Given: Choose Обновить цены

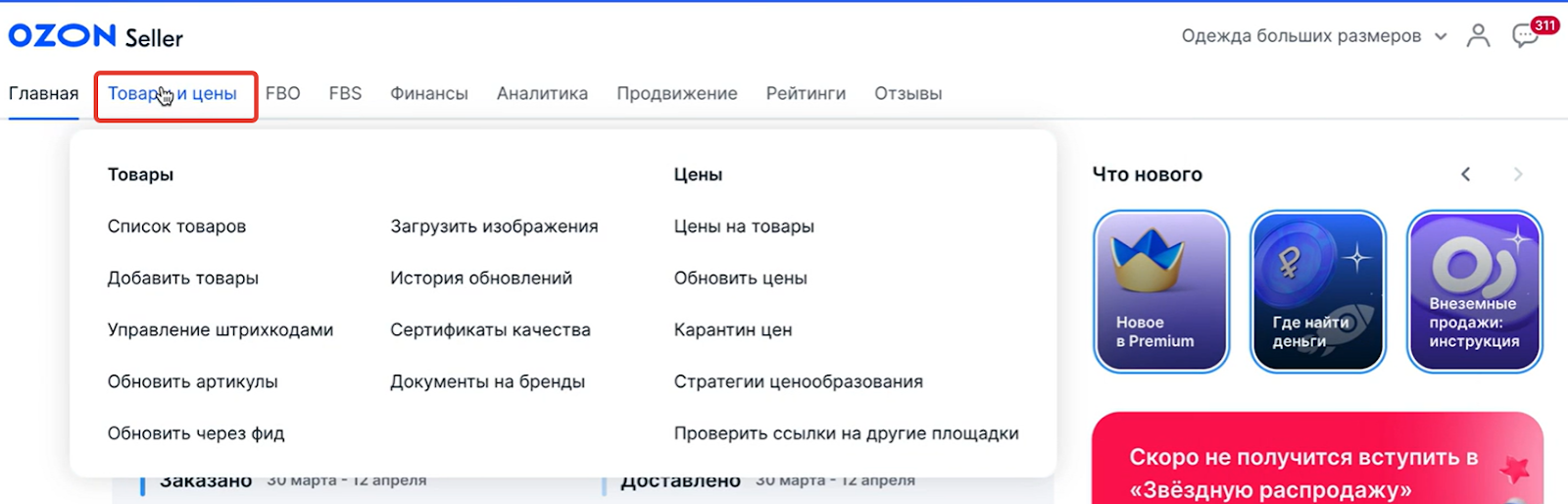Looking at the screenshot, I should click(x=741, y=278).
